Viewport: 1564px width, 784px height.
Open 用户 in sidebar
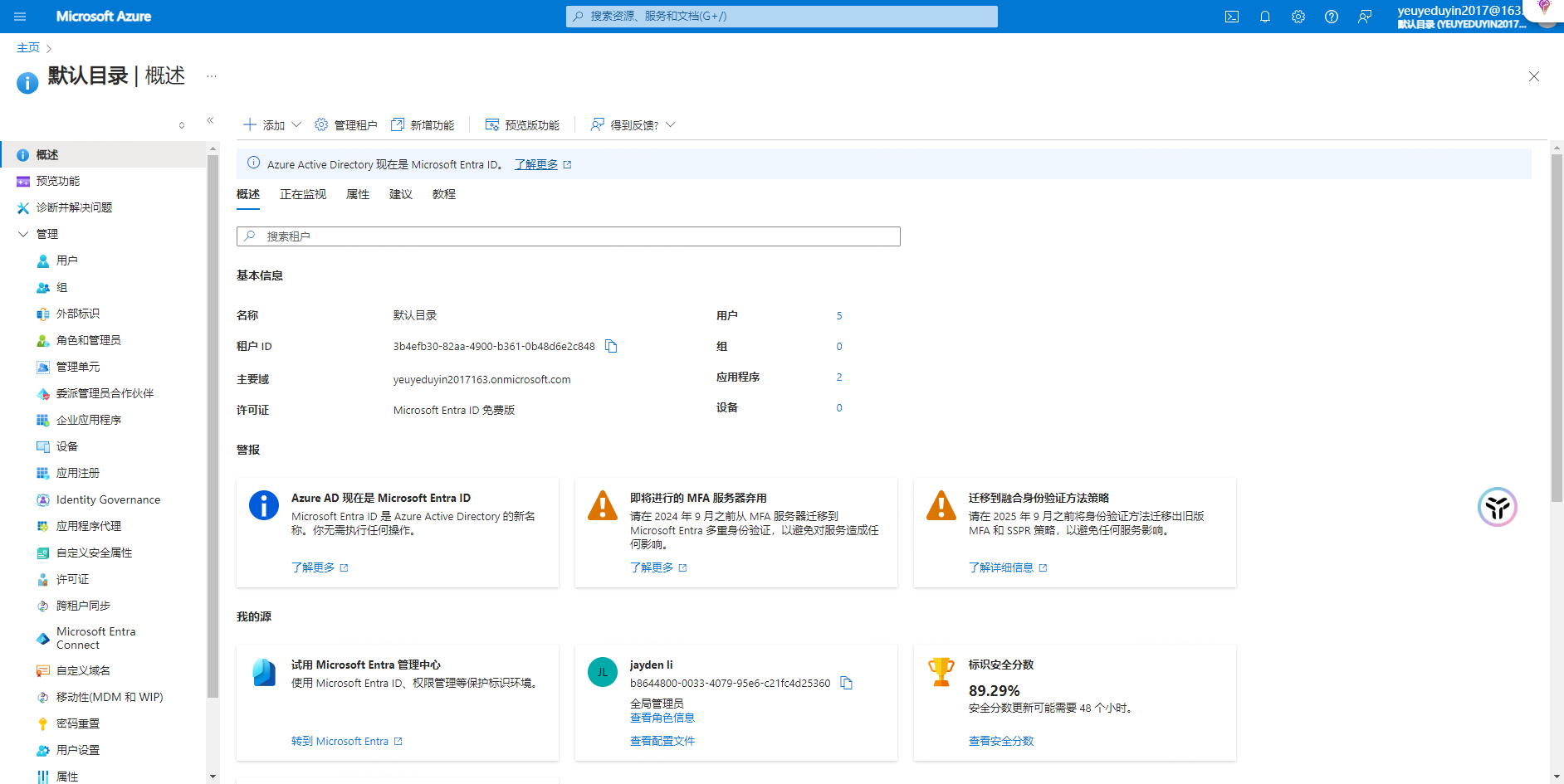point(66,261)
